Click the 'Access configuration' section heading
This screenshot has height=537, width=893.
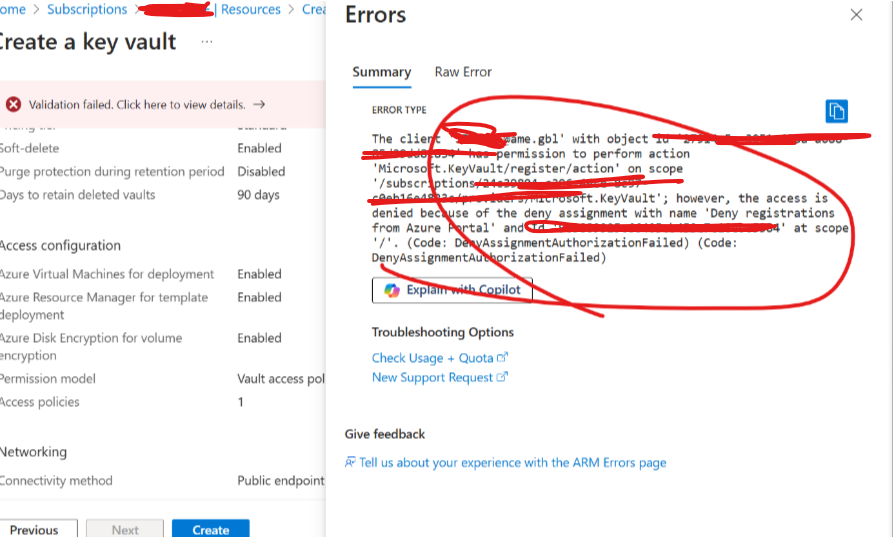tap(60, 245)
